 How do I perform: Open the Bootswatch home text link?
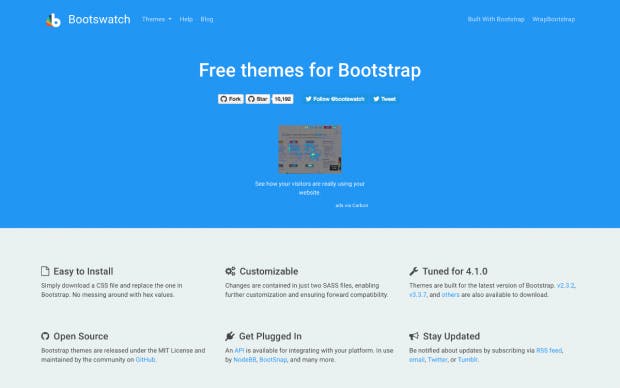(x=99, y=19)
